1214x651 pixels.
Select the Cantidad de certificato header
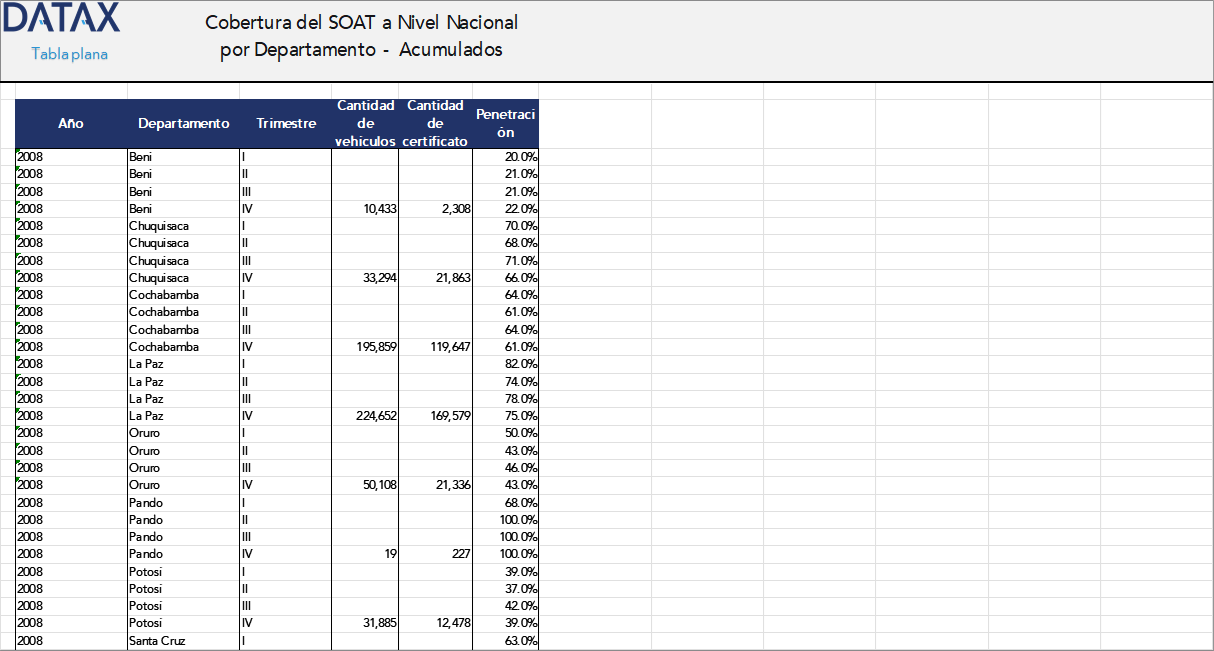[435, 123]
